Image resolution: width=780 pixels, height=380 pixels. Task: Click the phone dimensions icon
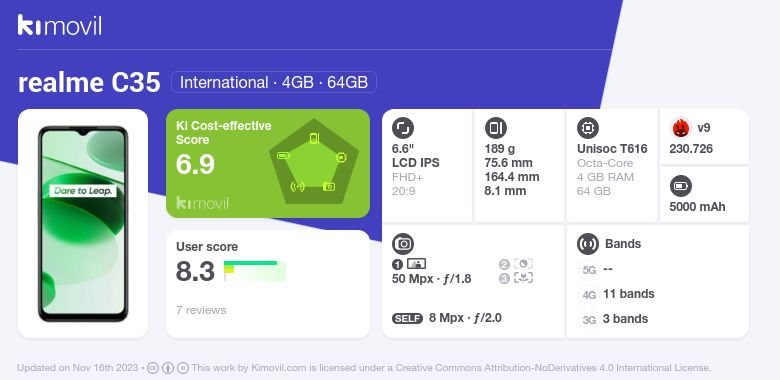[x=495, y=128]
